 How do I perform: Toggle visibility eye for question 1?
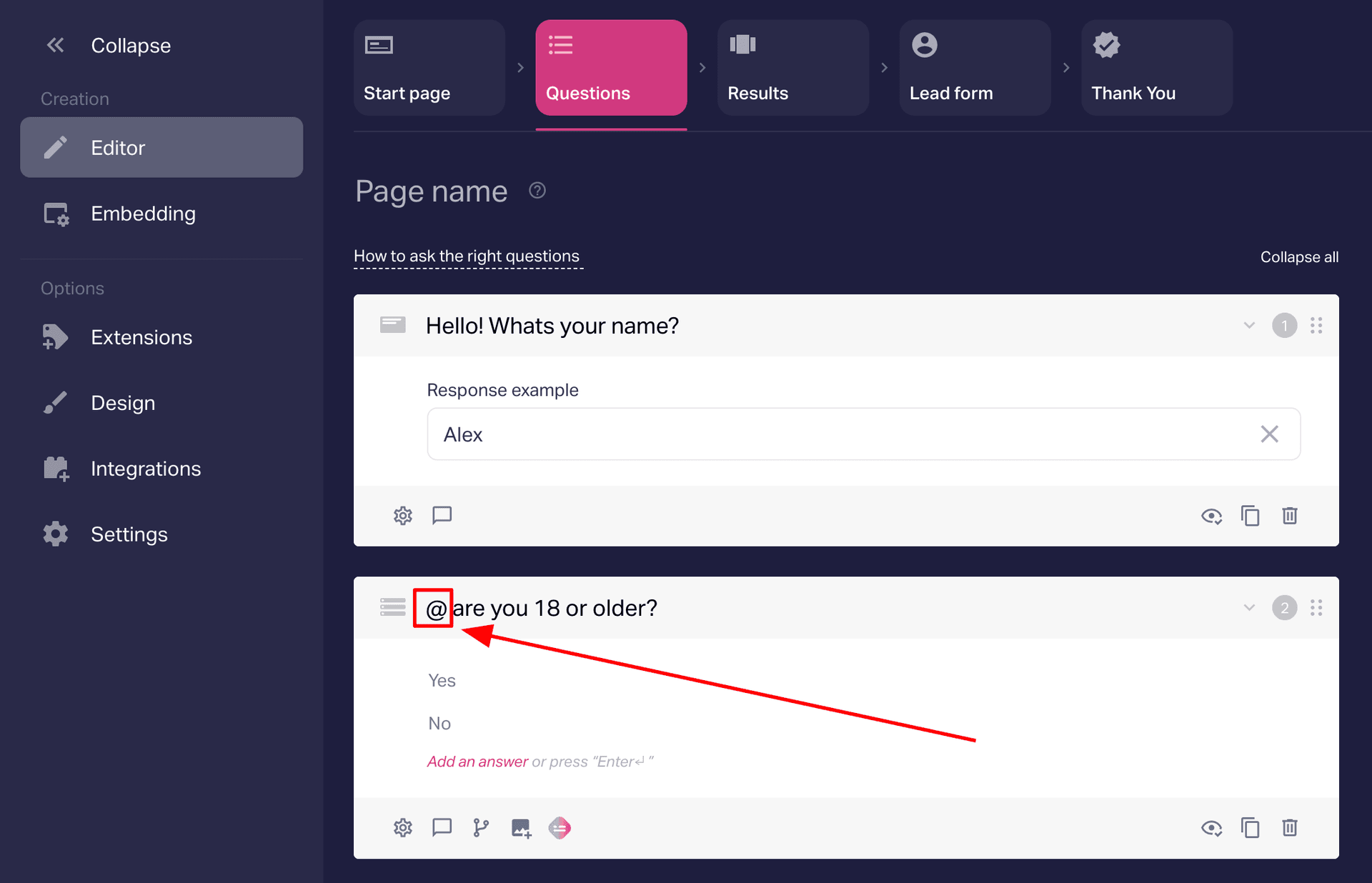point(1211,516)
